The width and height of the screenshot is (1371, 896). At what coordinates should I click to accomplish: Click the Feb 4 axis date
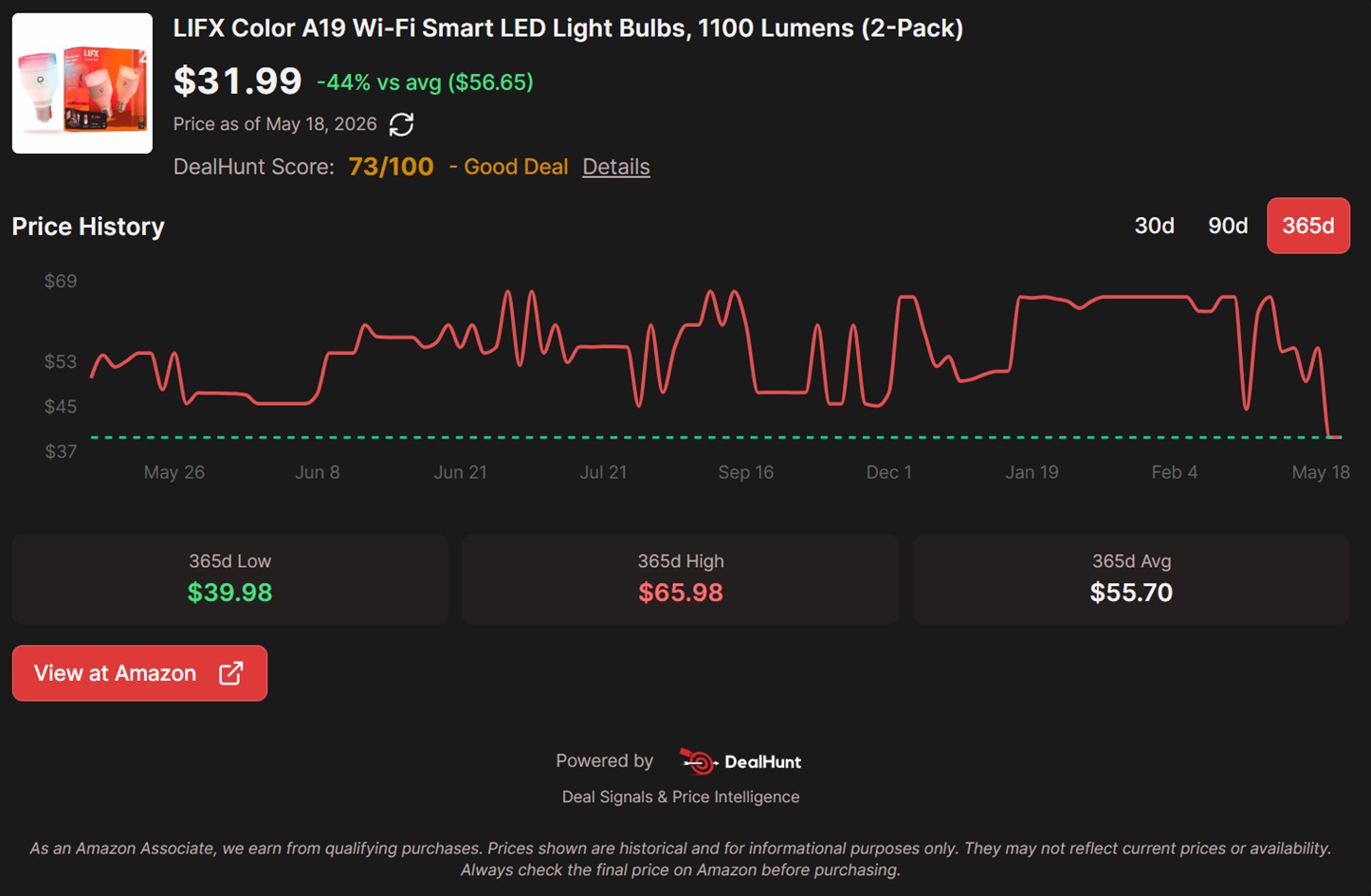click(x=1175, y=472)
